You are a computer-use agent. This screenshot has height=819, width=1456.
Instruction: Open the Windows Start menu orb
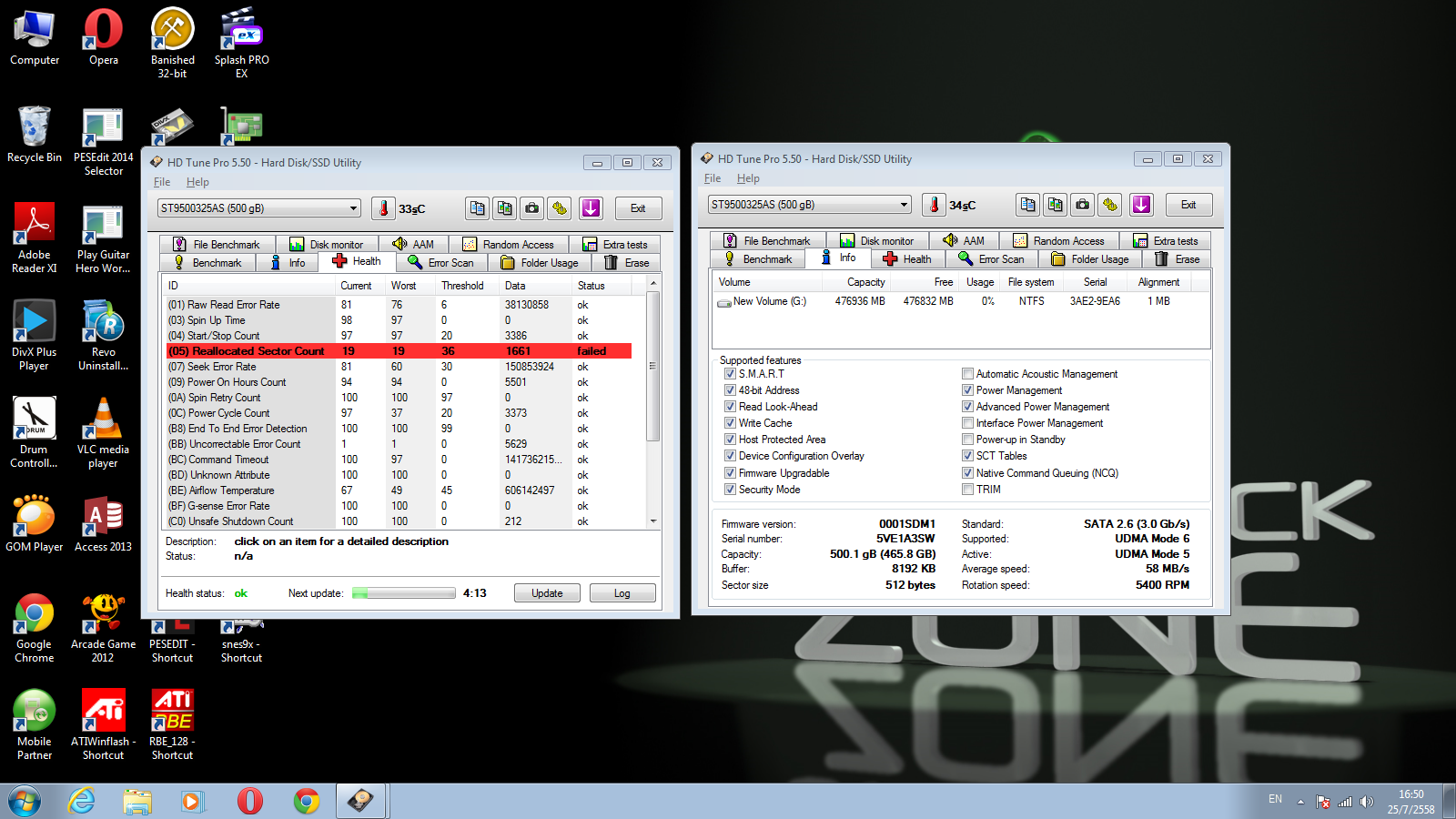pyautogui.click(x=25, y=802)
